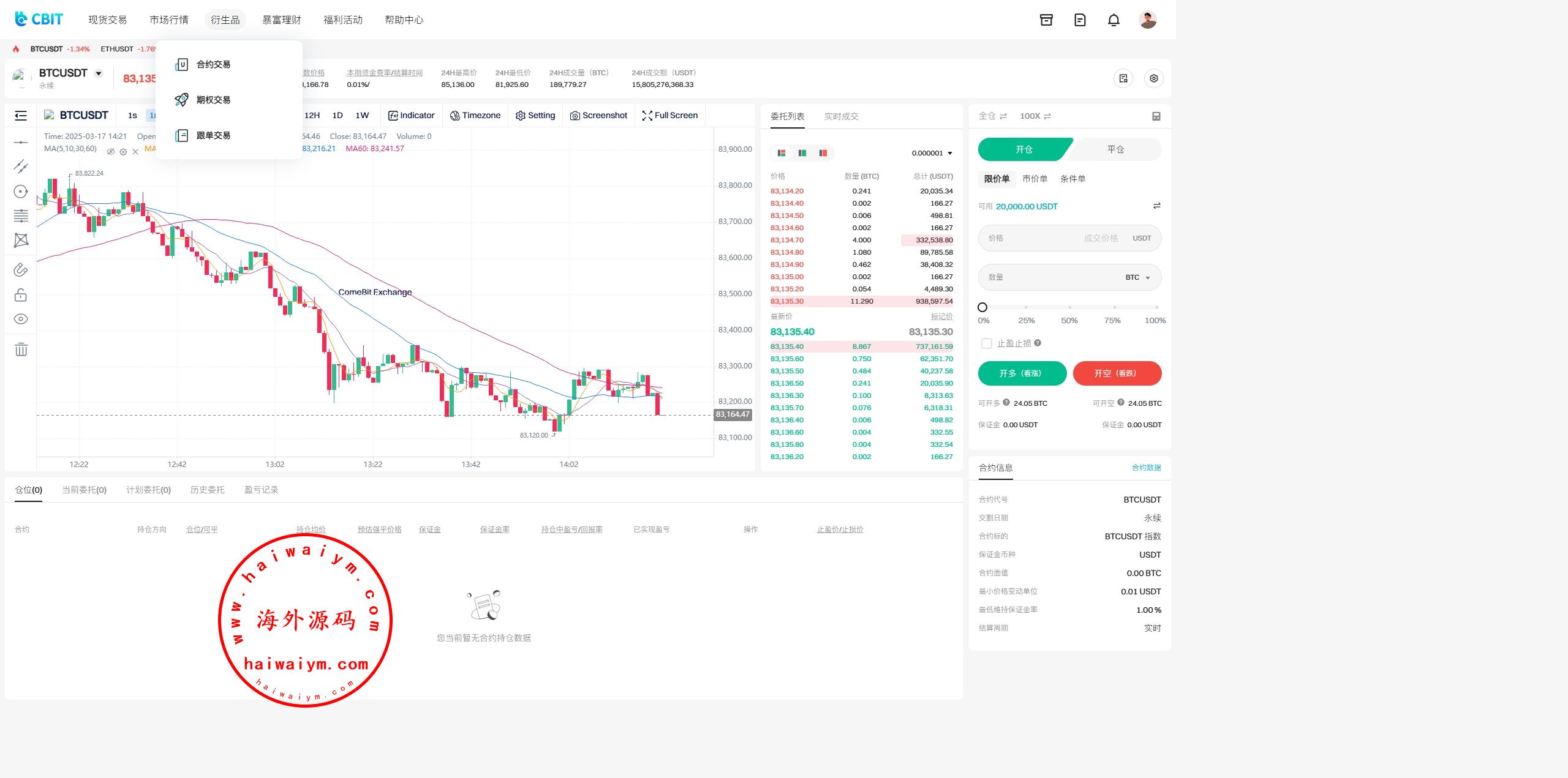Switch to the 实时成交 tab

(841, 116)
